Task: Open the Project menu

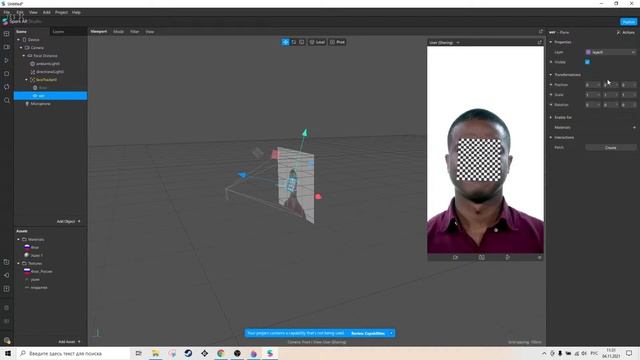Action: [61, 12]
